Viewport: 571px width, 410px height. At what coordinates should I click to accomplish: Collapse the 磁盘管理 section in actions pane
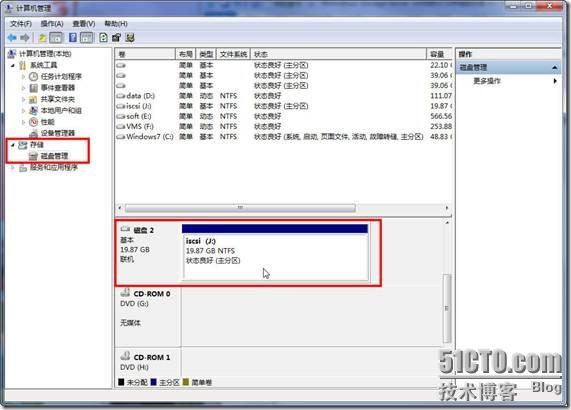coord(554,67)
